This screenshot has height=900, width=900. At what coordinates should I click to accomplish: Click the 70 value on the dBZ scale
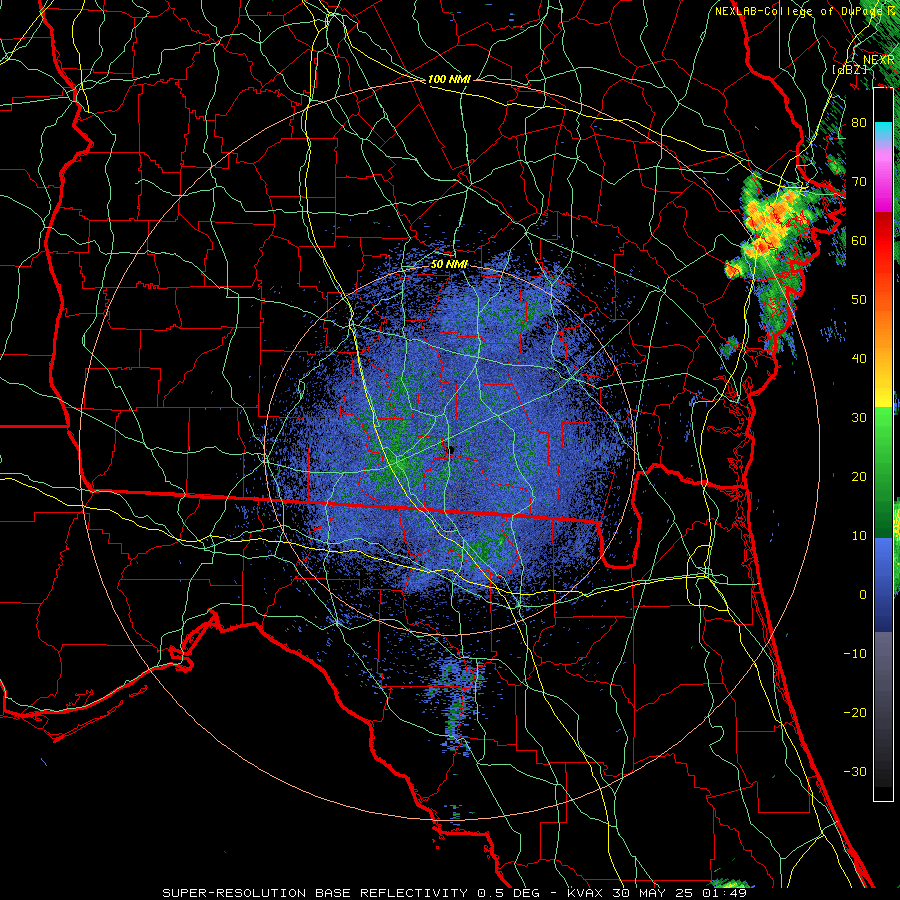pyautogui.click(x=859, y=181)
